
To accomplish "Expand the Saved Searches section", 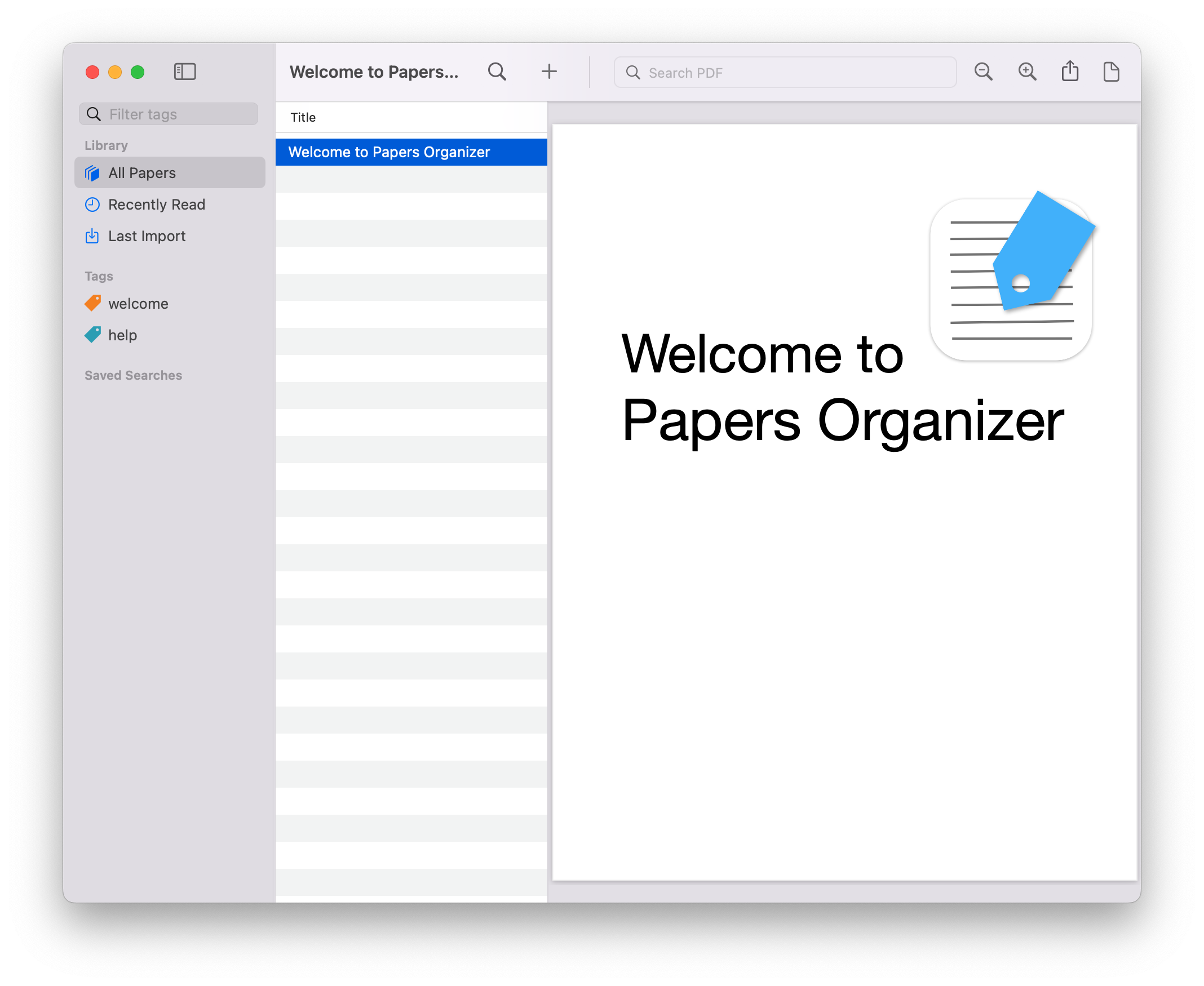I will pyautogui.click(x=132, y=375).
